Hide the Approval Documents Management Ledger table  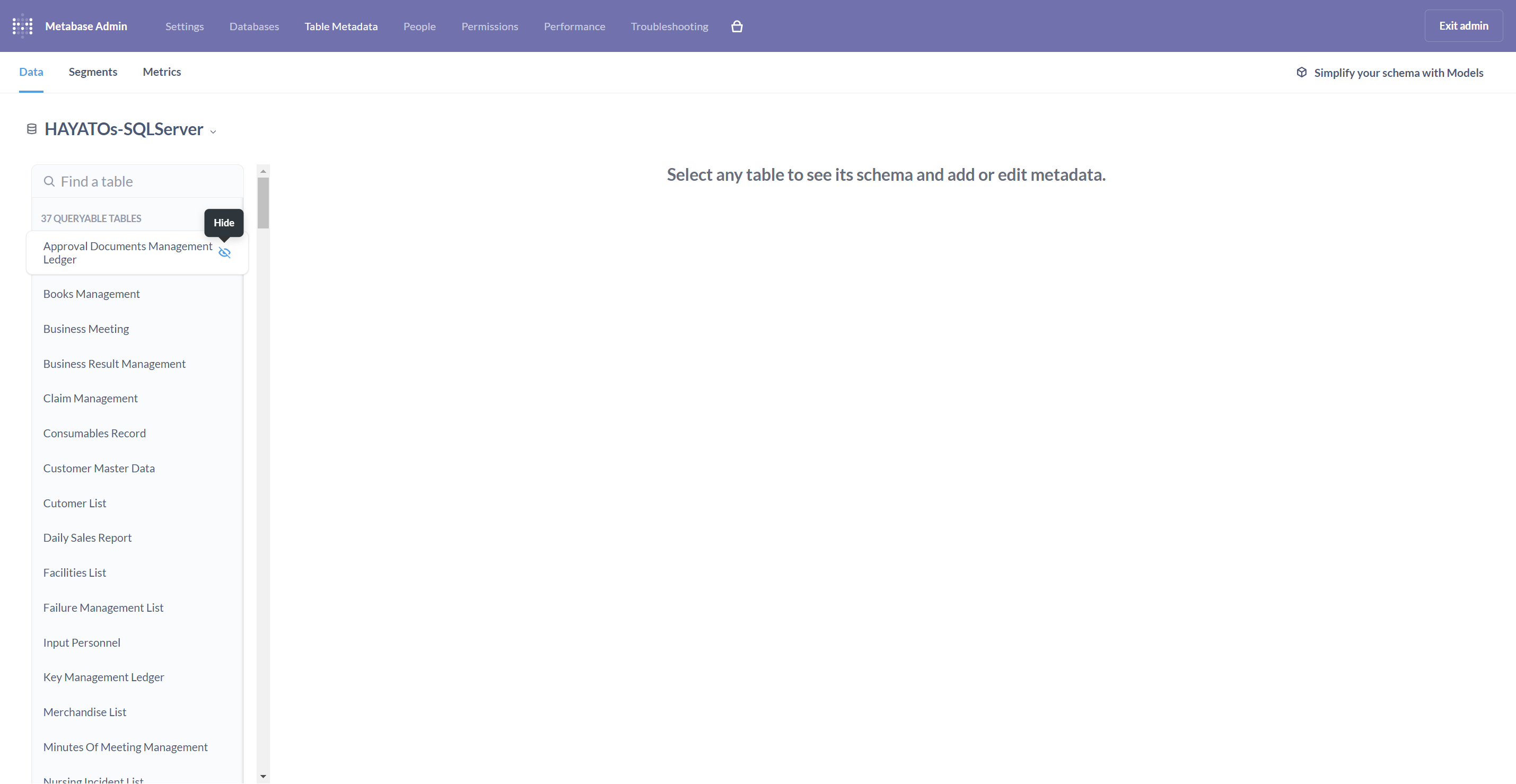click(225, 253)
